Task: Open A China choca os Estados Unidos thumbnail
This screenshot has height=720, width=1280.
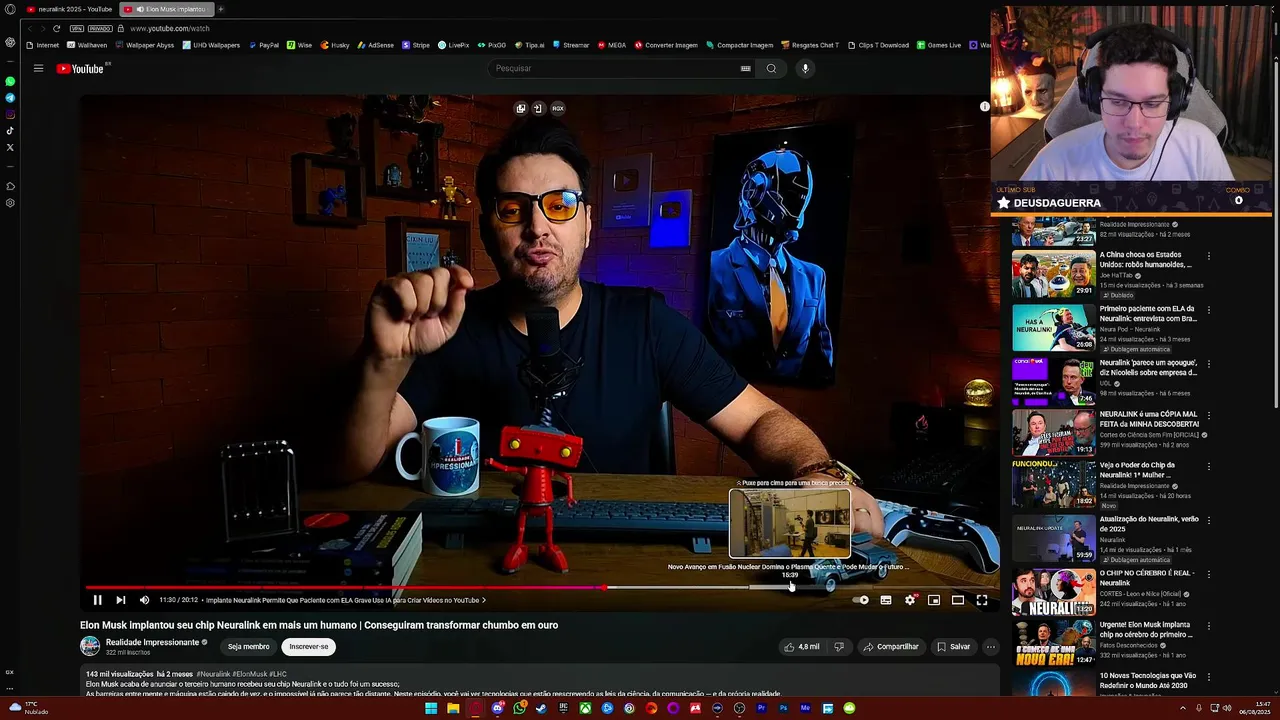Action: 1053,274
